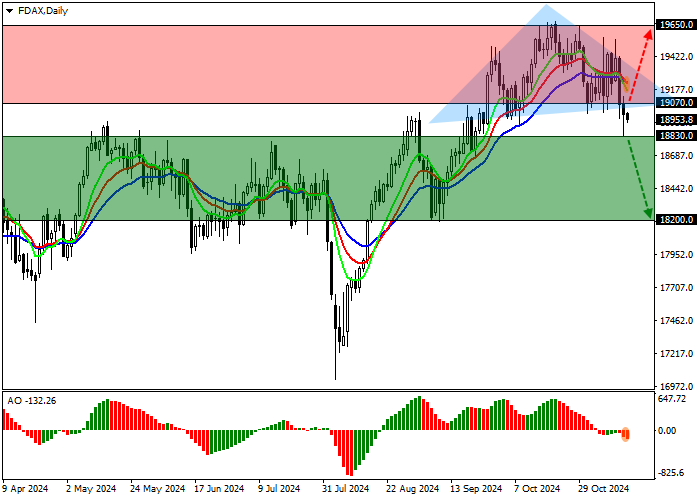This screenshot has width=700, height=500.
Task: Select the 19070.0 level price label
Action: coord(676,103)
